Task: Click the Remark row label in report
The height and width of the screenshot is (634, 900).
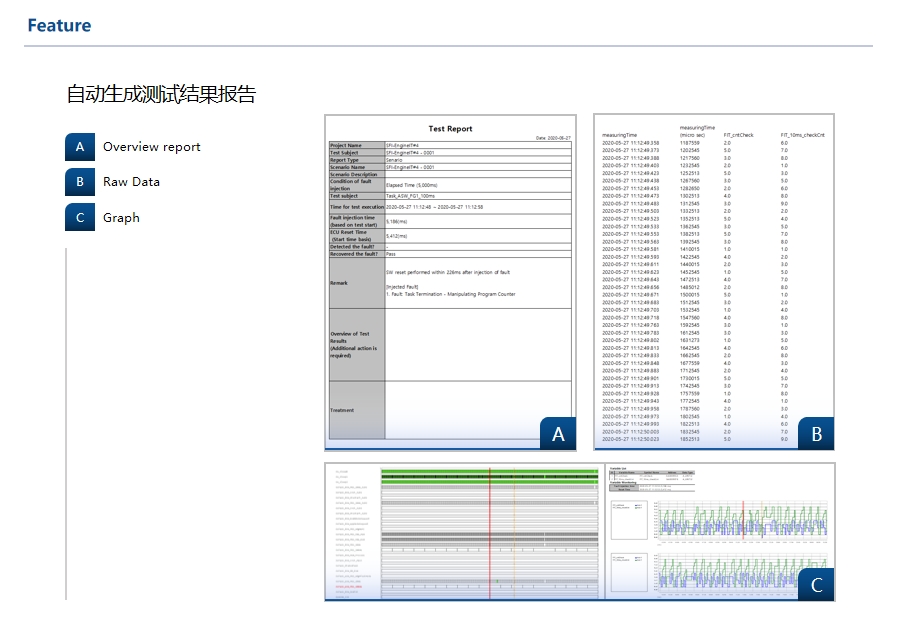Action: point(339,283)
